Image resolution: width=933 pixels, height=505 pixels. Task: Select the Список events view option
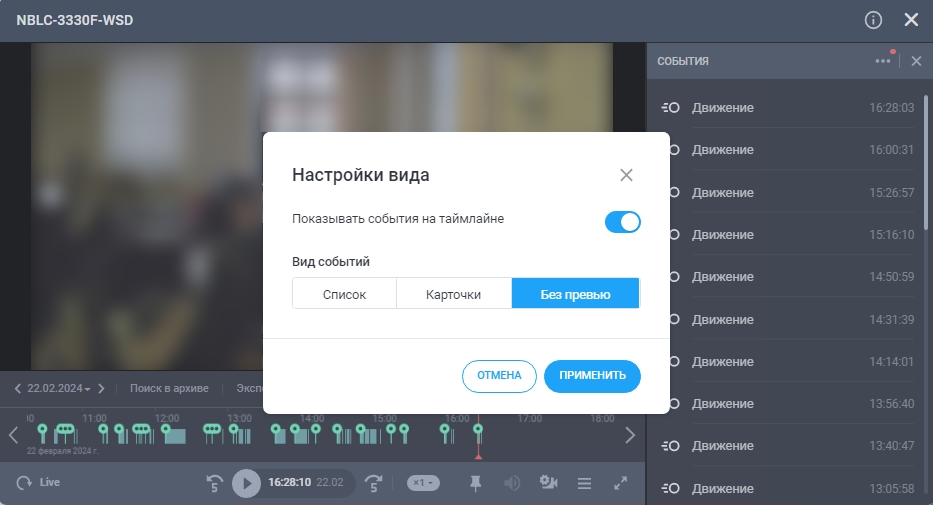[x=345, y=293]
